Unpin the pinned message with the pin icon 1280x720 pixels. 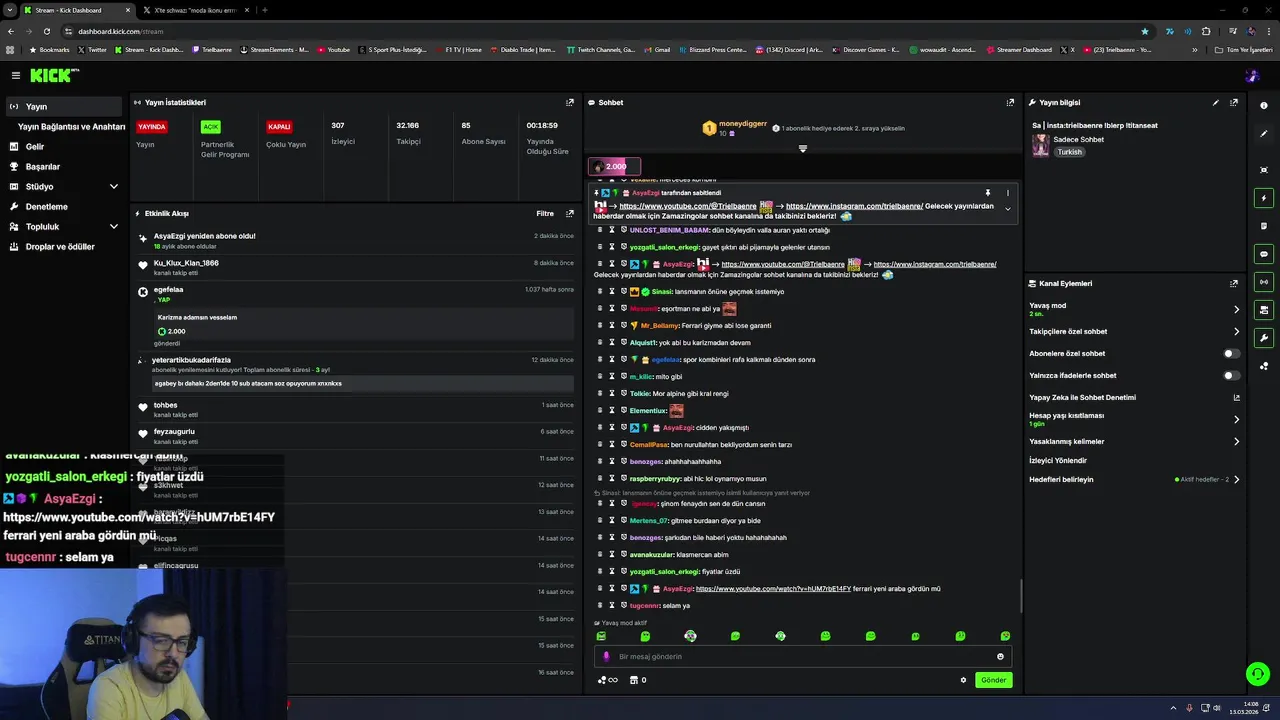coord(987,193)
